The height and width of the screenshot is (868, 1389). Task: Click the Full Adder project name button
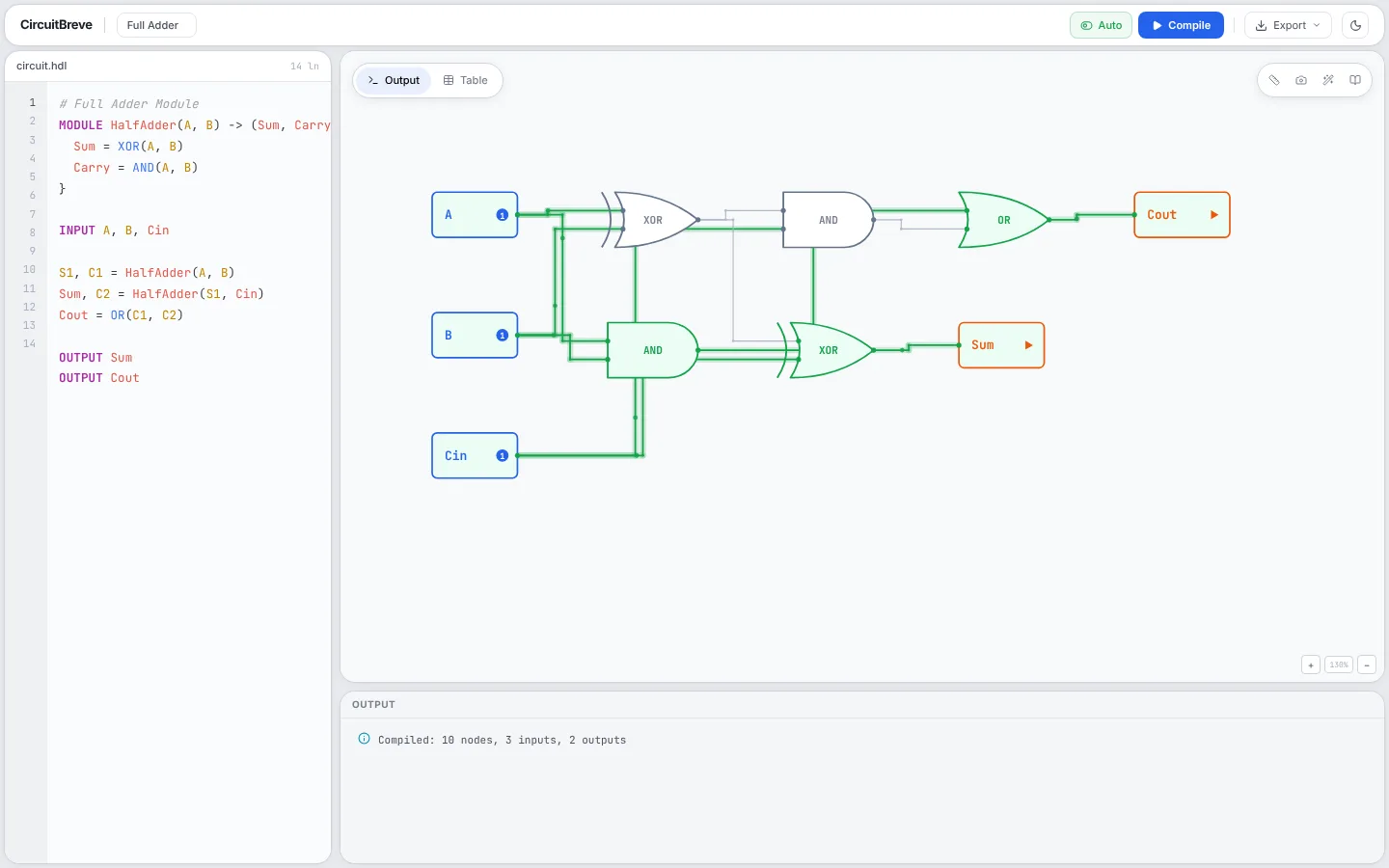(x=156, y=25)
